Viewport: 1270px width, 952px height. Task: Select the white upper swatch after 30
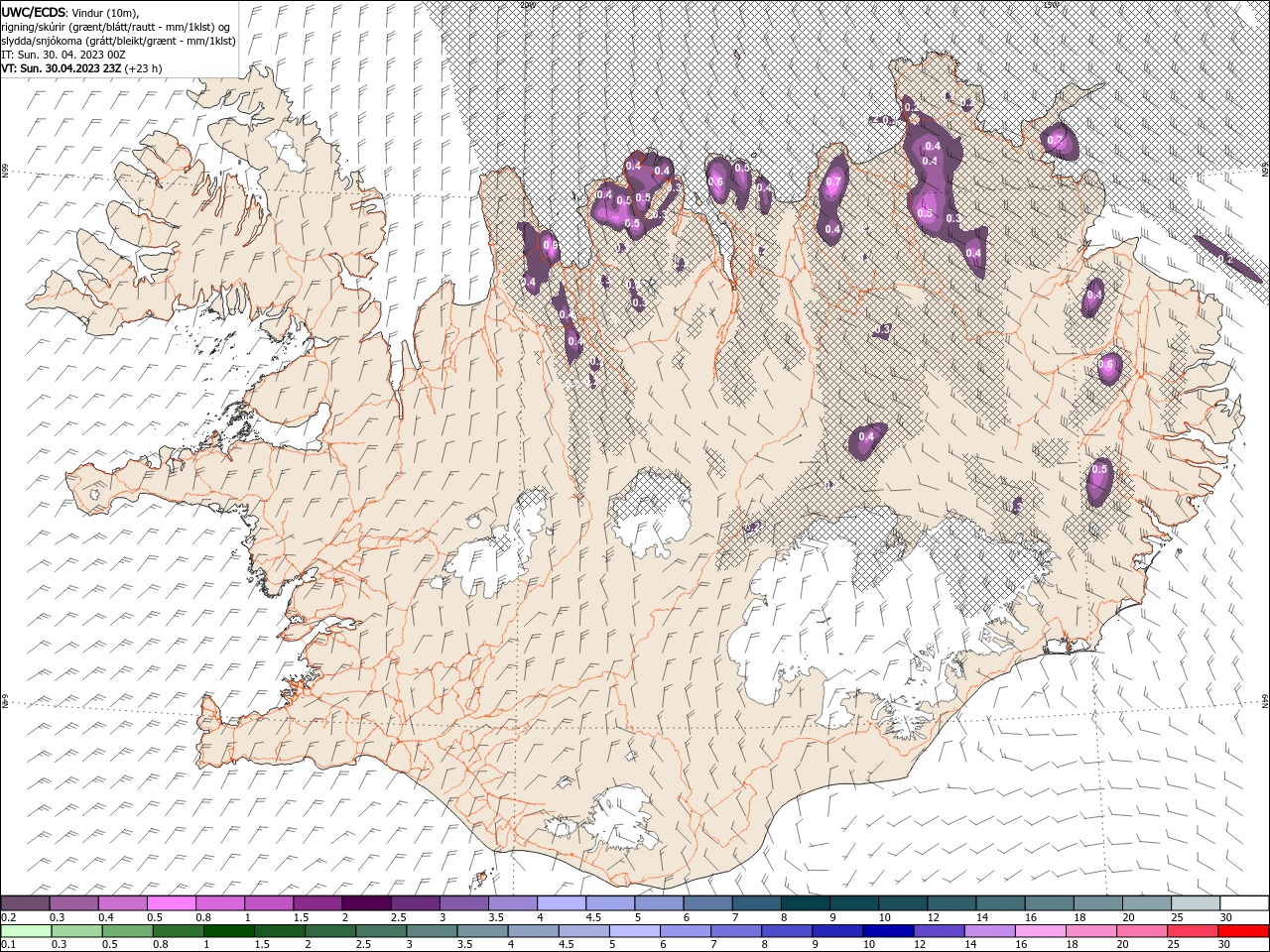tap(1243, 903)
